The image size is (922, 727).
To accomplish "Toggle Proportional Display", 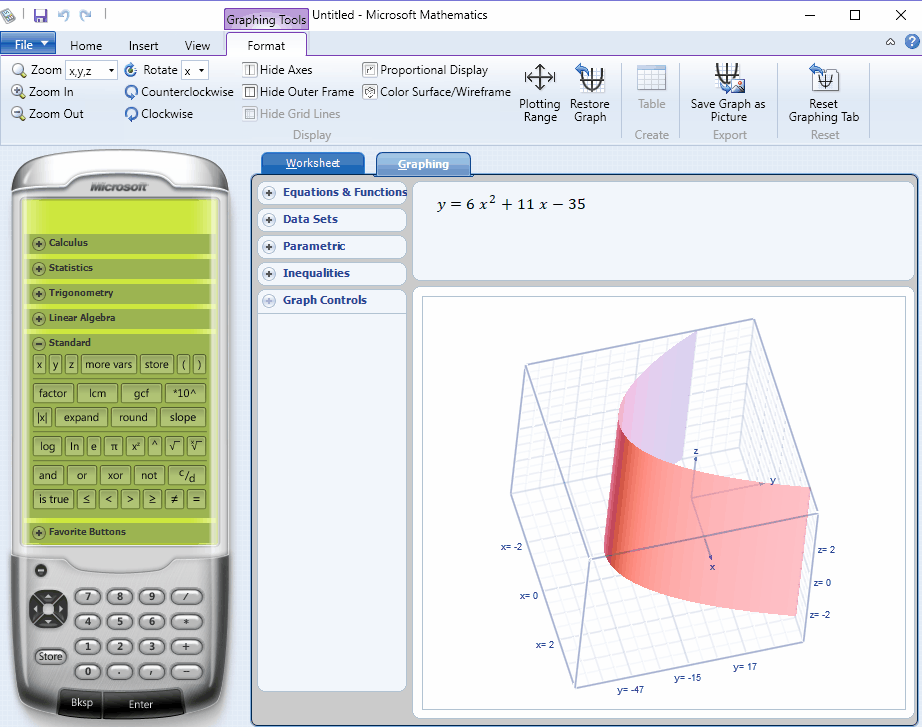I will point(425,70).
